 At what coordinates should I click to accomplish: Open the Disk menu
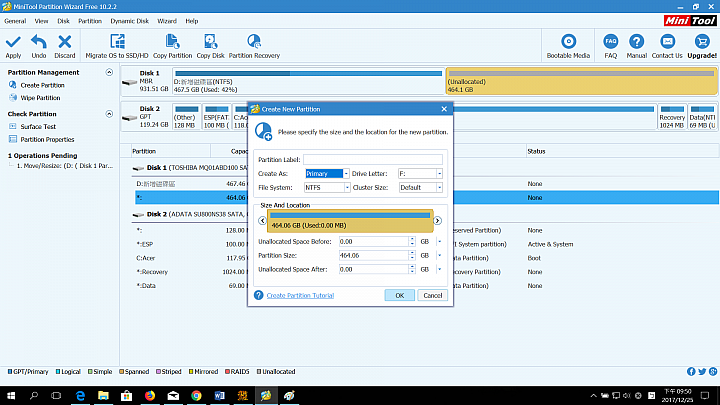pyautogui.click(x=63, y=21)
